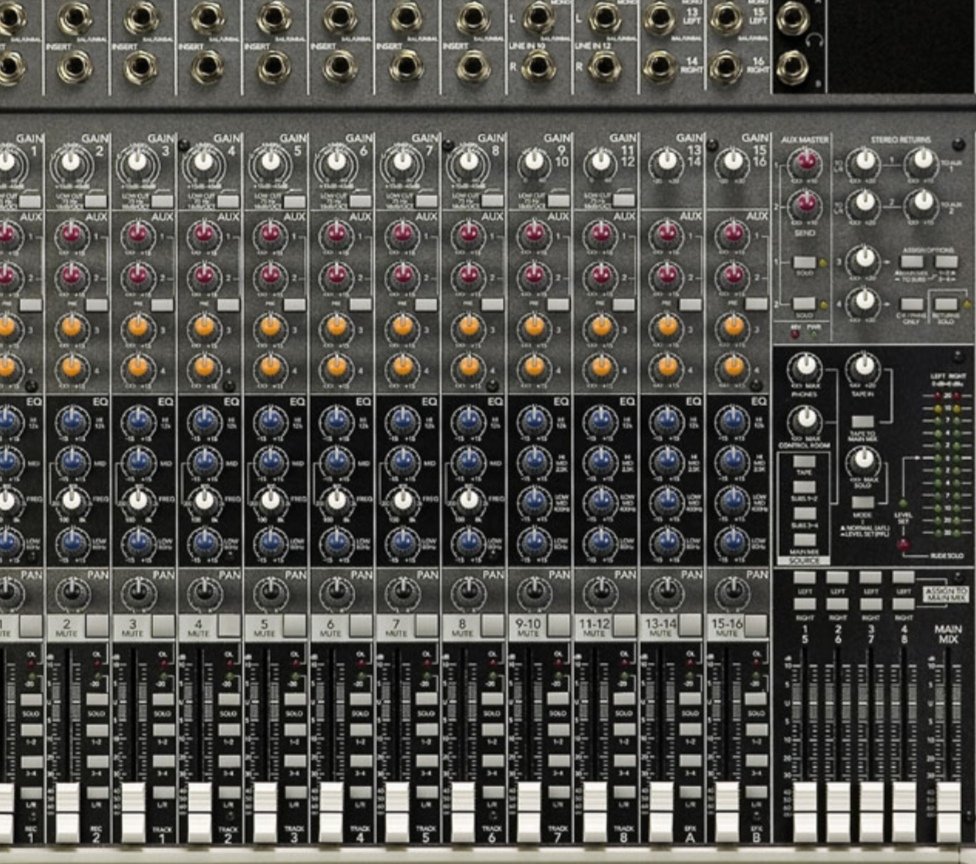Toggle L/R assign on channel 2

pyautogui.click(x=97, y=792)
